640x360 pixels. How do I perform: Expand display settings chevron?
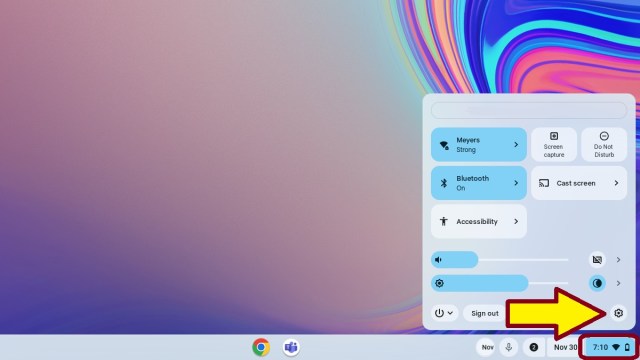pos(618,283)
